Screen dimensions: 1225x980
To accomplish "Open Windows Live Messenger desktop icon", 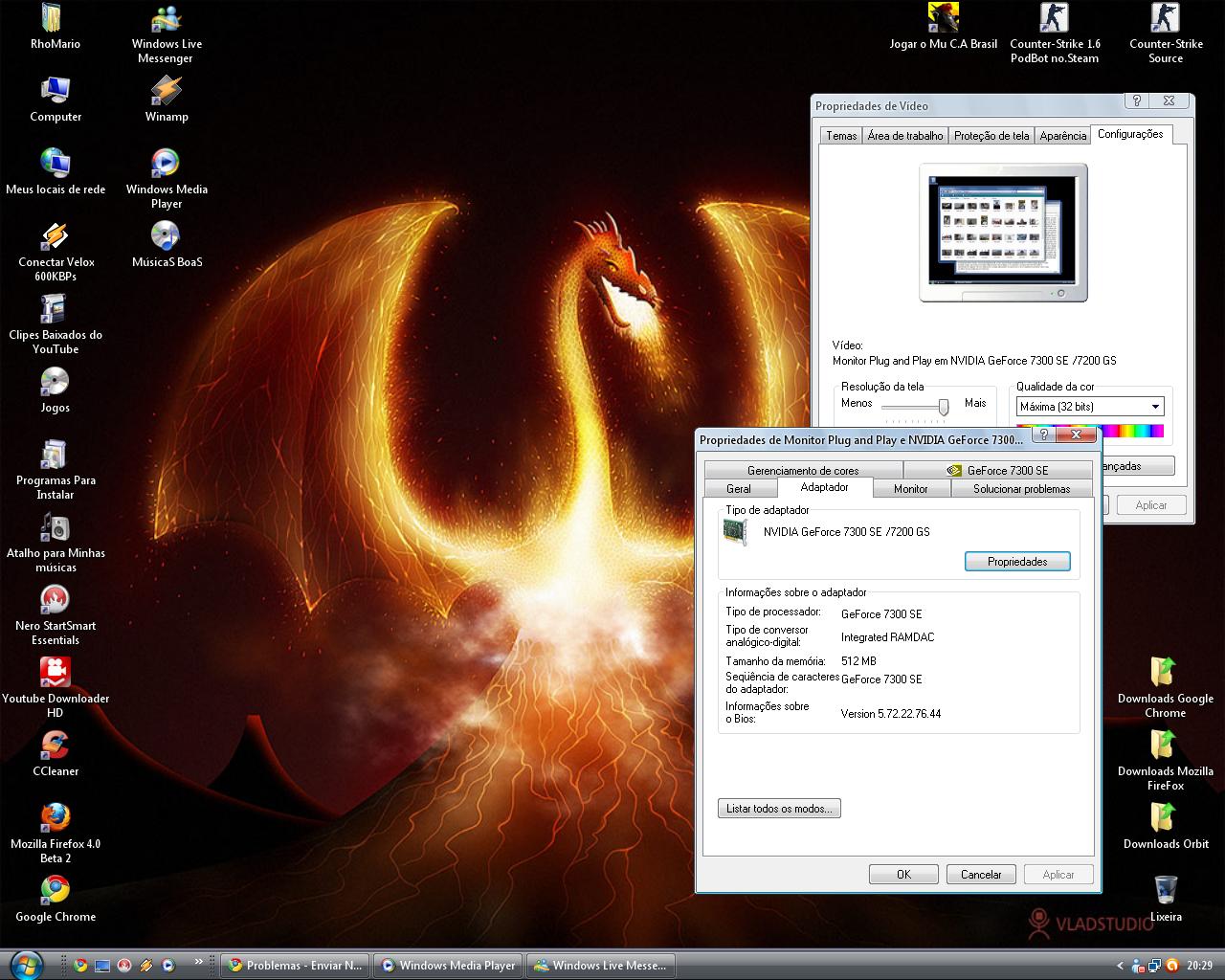I will click(x=166, y=19).
